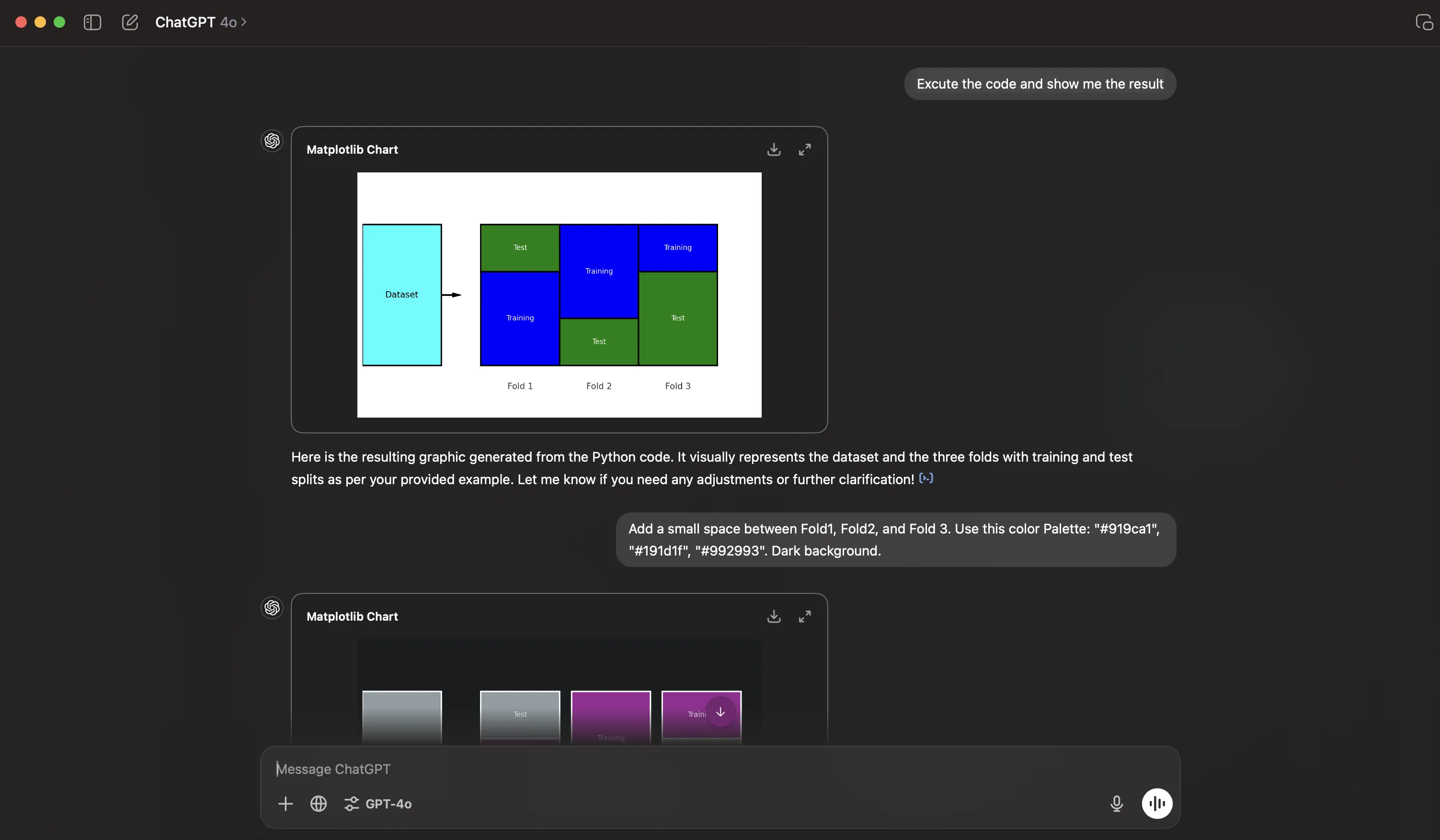Click the Message ChatGPT input field
The height and width of the screenshot is (840, 1440).
(686, 769)
